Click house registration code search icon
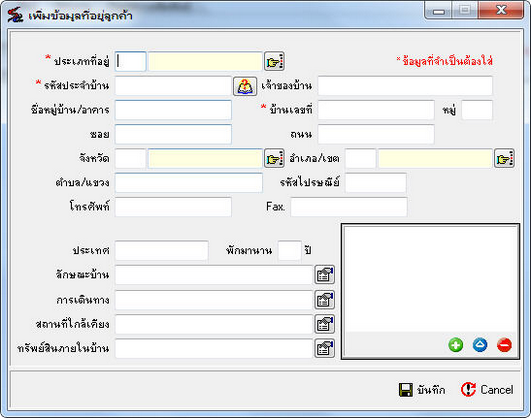This screenshot has width=531, height=418. pyautogui.click(x=245, y=86)
